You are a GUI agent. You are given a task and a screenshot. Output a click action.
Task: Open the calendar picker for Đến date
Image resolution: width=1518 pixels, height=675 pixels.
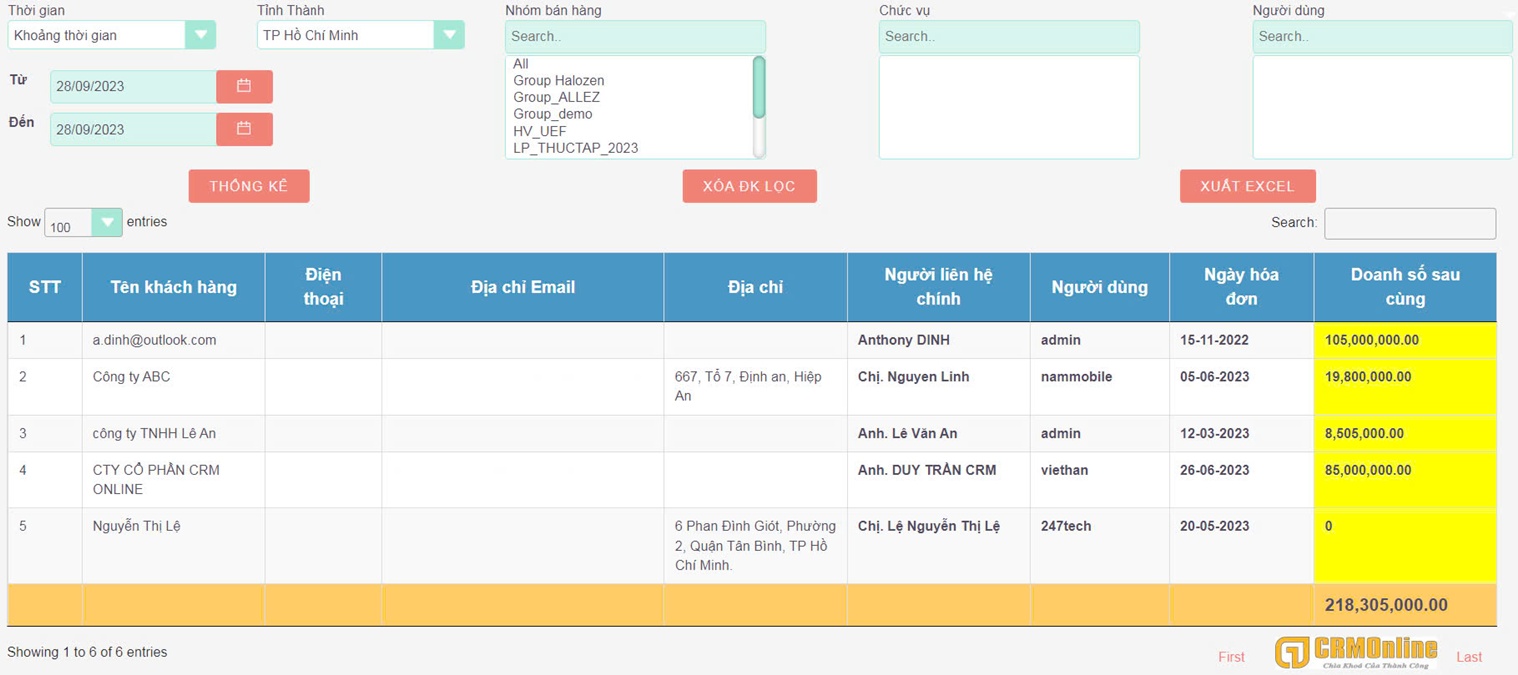[x=244, y=129]
